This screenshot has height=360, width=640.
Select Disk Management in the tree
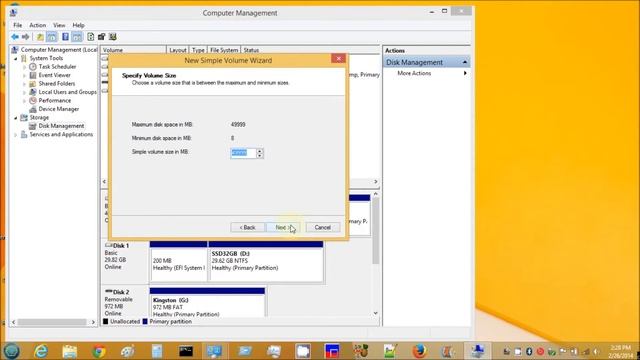coord(61,126)
